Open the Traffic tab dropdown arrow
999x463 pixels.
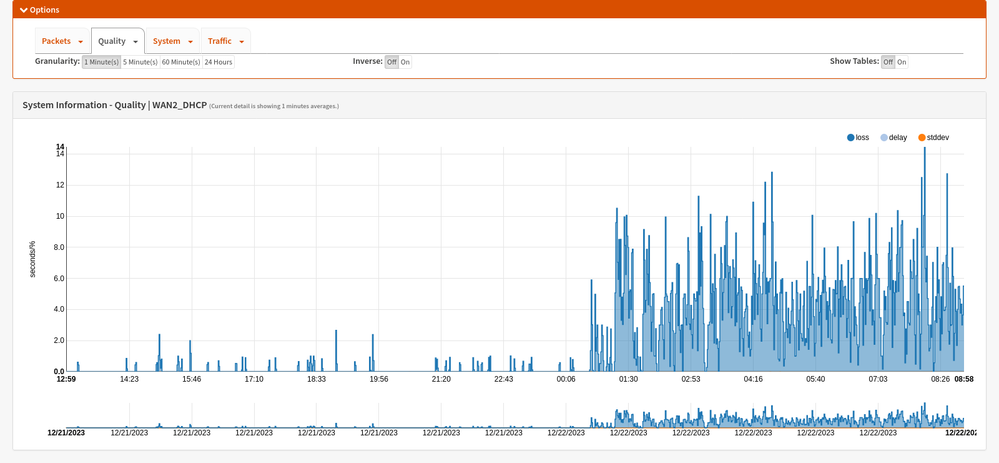pos(241,41)
